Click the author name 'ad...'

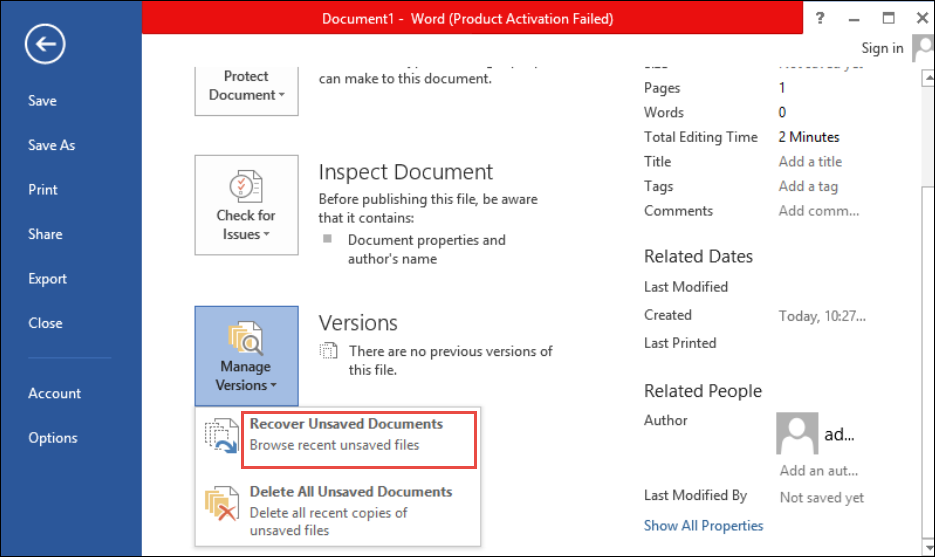839,435
